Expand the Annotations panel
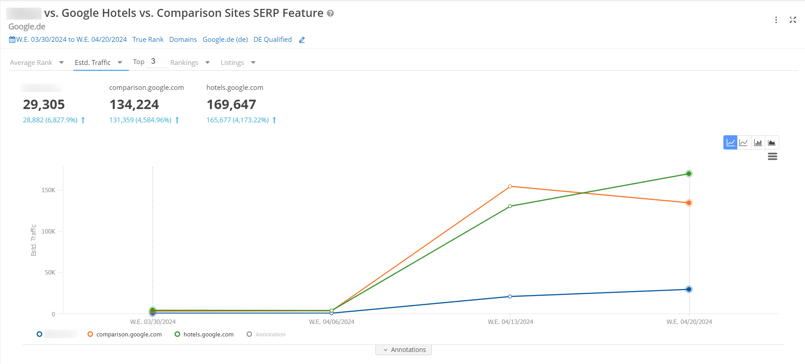Viewport: 805px width, 364px height. coord(404,350)
